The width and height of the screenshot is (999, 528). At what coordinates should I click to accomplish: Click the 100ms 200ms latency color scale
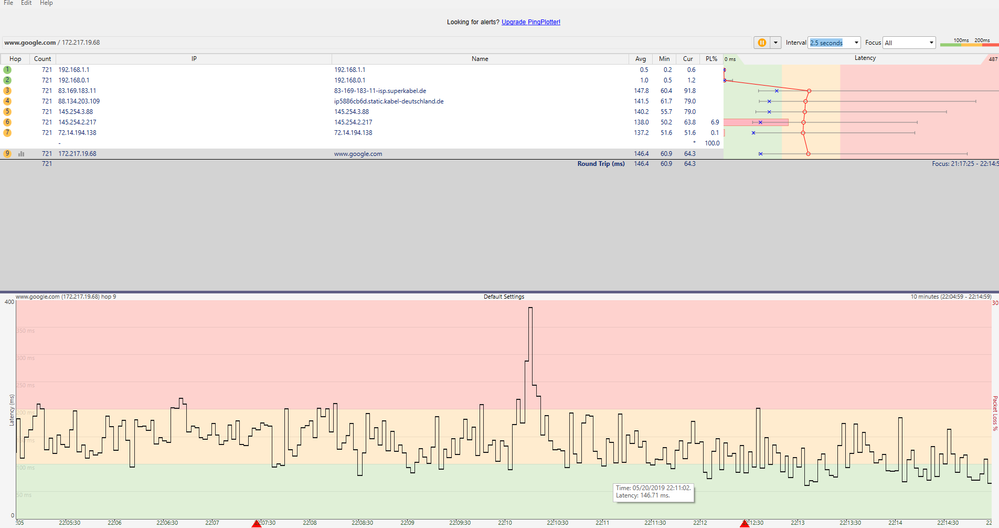[970, 42]
